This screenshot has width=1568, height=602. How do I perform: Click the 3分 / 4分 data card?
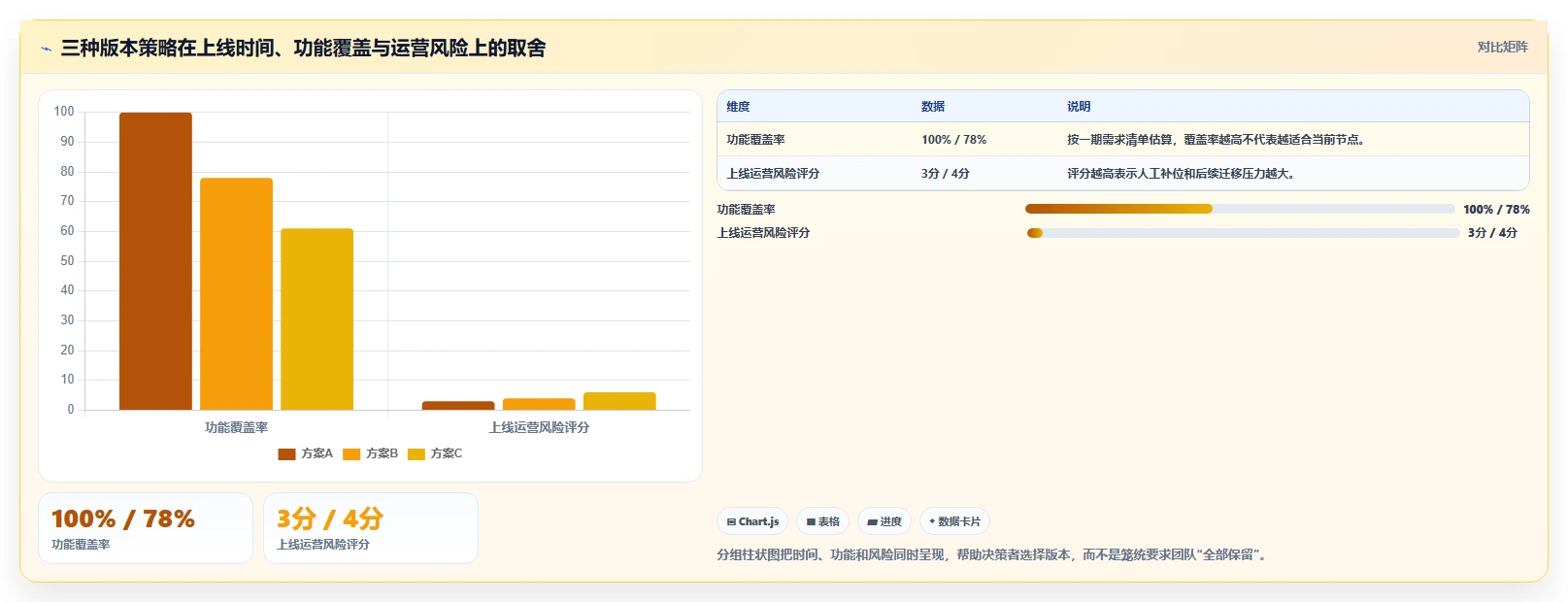[x=371, y=528]
